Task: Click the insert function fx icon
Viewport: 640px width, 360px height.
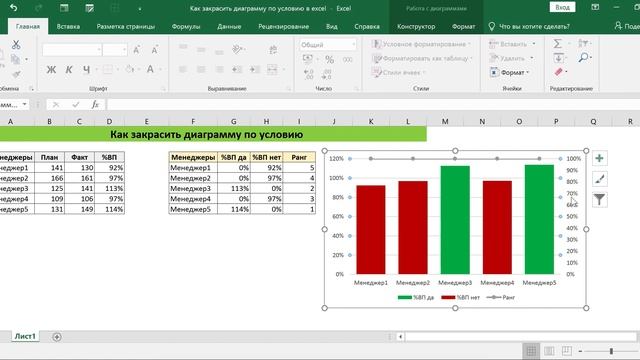Action: [x=95, y=104]
